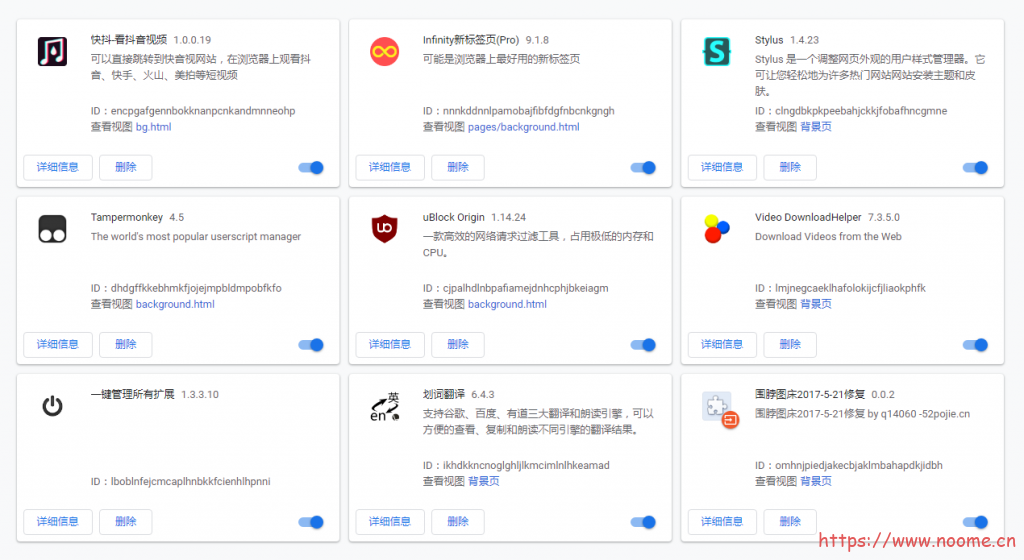The height and width of the screenshot is (560, 1024).
Task: Disable the uBlock Origin toggle
Action: pyautogui.click(x=643, y=345)
